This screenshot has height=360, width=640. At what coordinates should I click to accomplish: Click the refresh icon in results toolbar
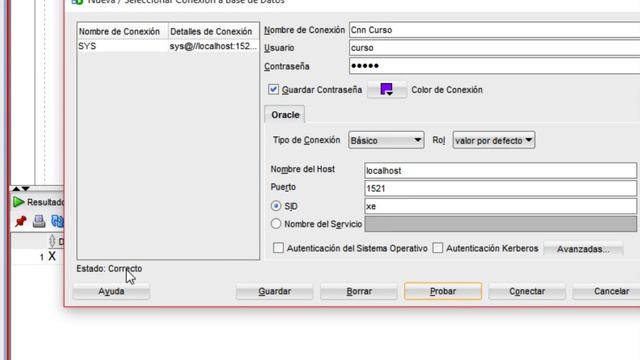coord(58,221)
